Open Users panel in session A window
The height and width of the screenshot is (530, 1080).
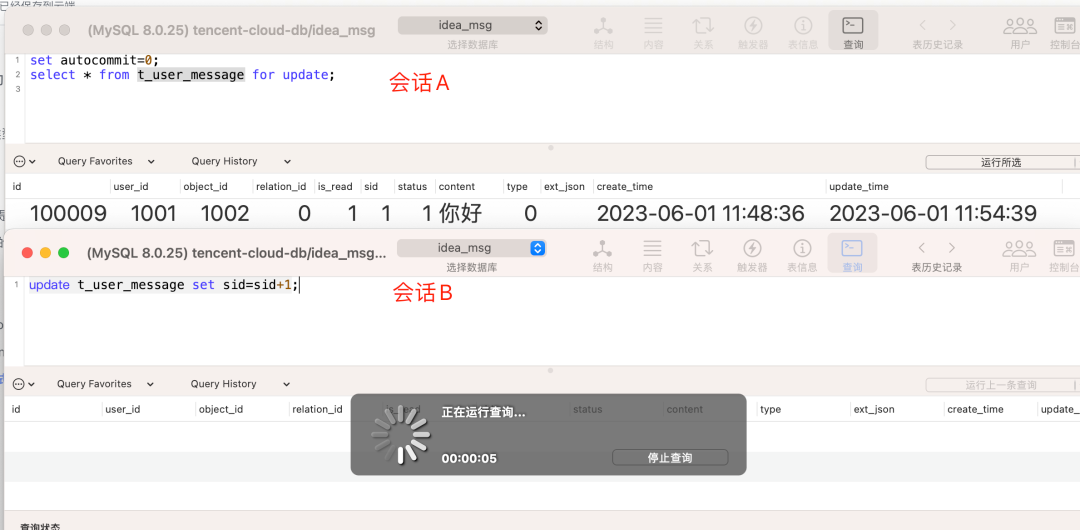click(1020, 32)
